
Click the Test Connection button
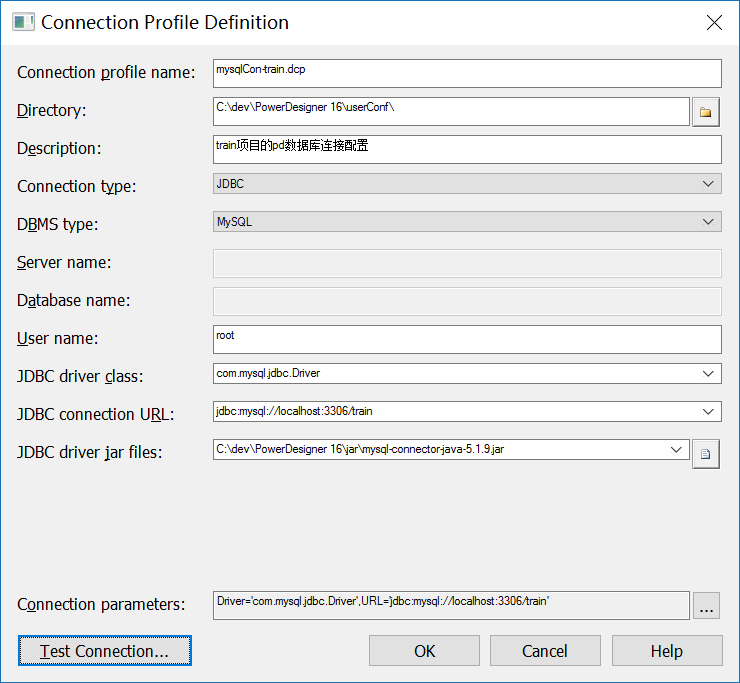(x=104, y=651)
